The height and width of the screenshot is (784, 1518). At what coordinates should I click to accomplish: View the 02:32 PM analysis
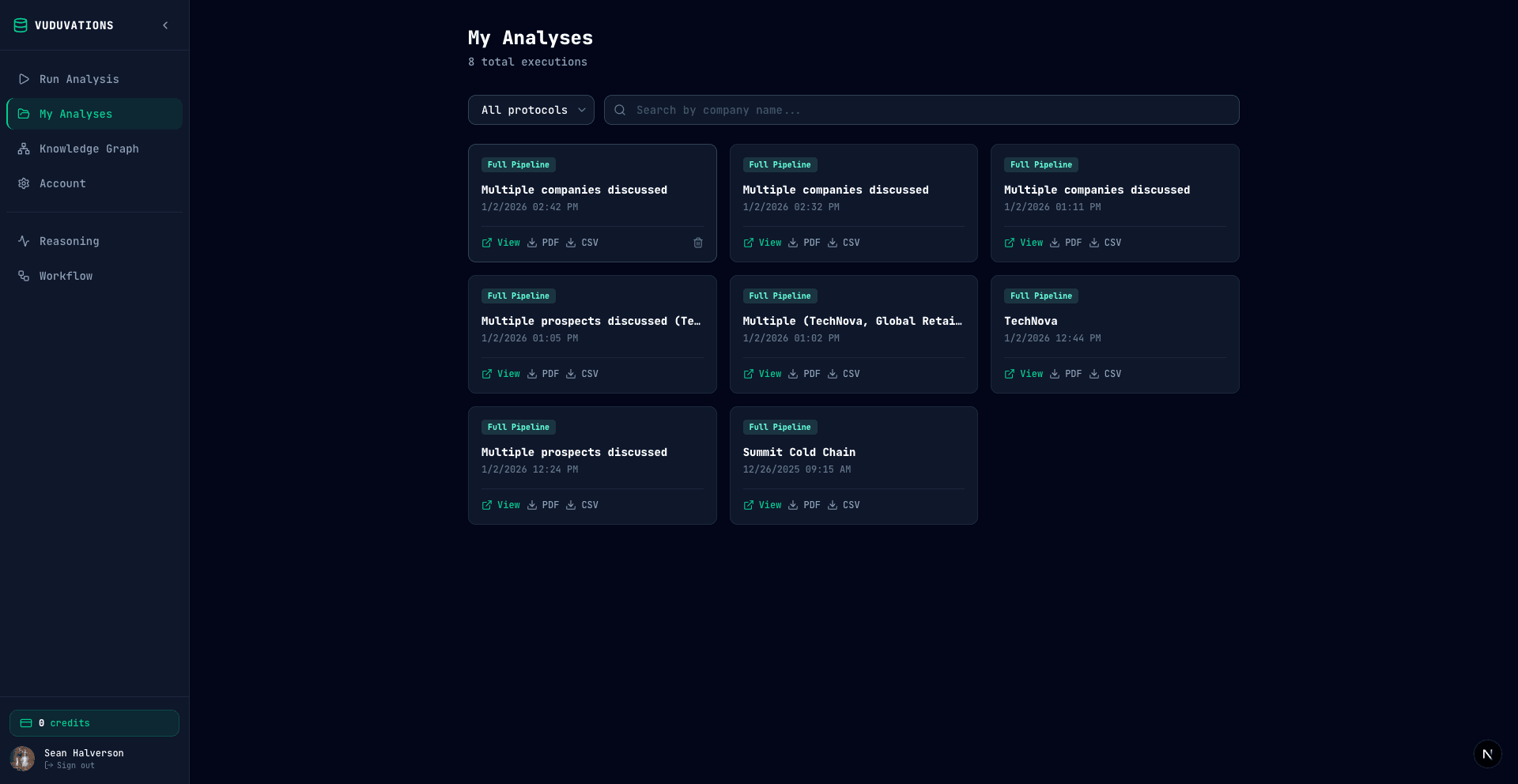[x=762, y=243]
